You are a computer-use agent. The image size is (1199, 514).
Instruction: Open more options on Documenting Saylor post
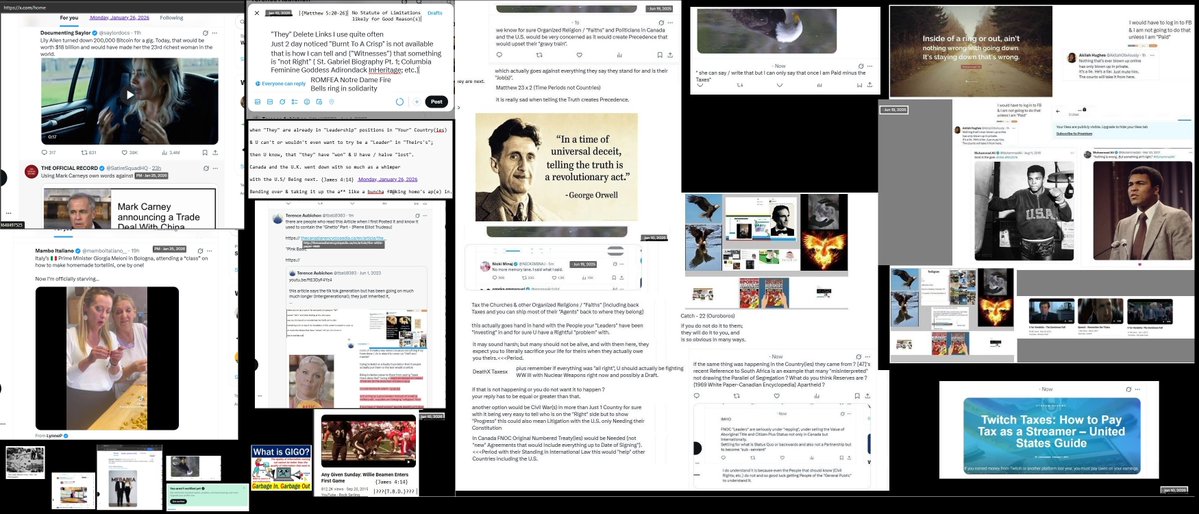214,33
